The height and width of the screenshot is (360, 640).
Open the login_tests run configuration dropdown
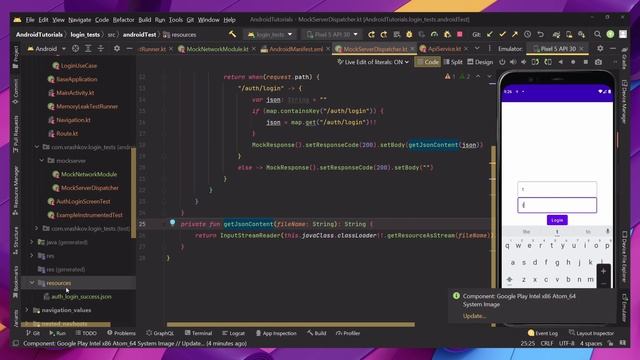[x=270, y=35]
